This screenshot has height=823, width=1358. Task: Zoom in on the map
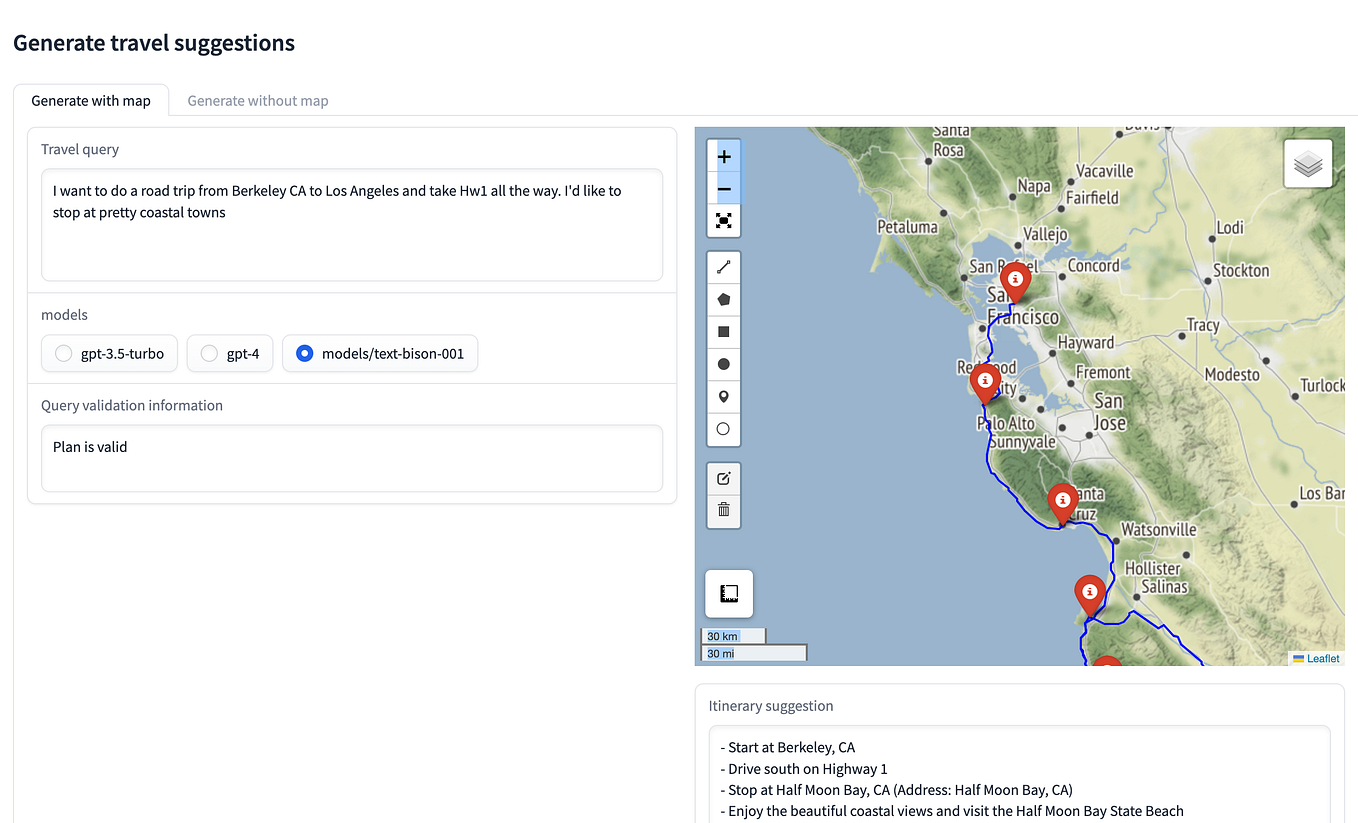[723, 156]
